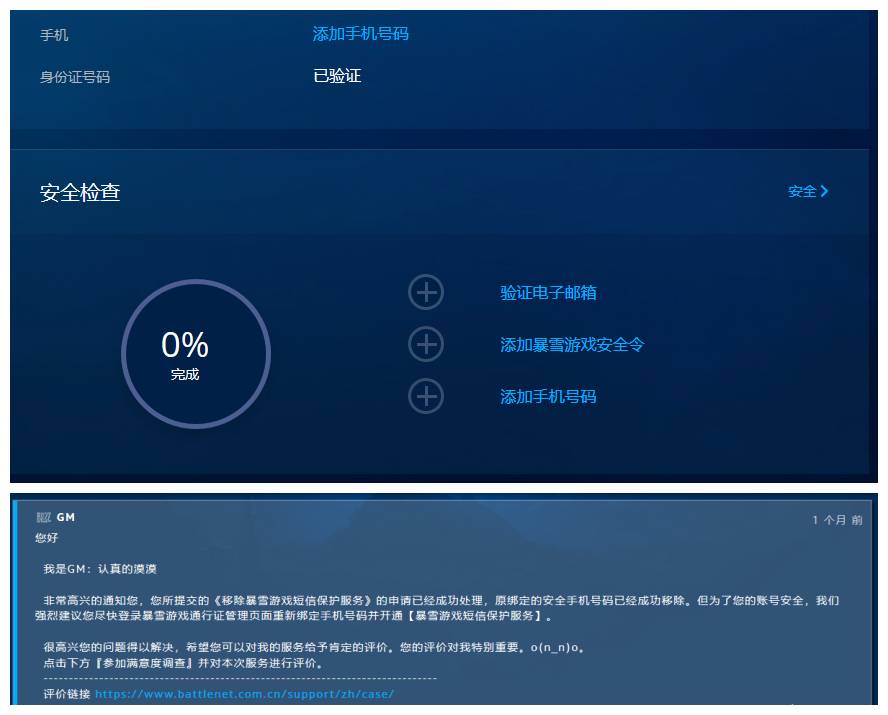Click the 您好 greeting text
This screenshot has height=715, width=888.
(x=46, y=538)
